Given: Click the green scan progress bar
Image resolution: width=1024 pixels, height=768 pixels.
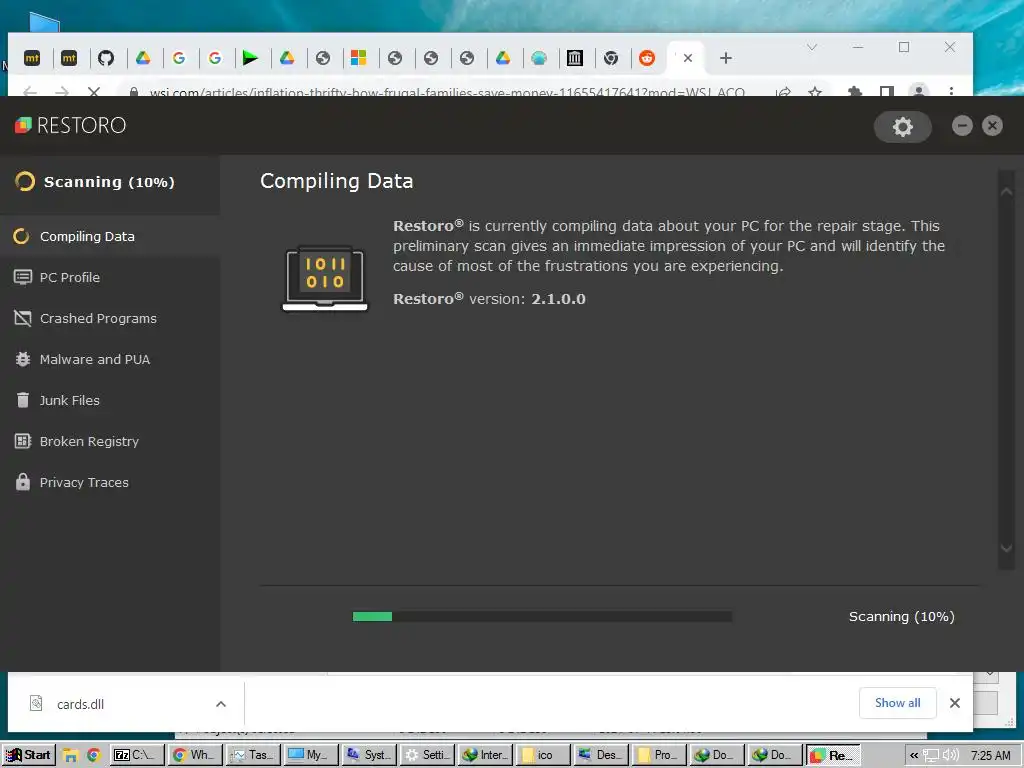Looking at the screenshot, I should [542, 616].
